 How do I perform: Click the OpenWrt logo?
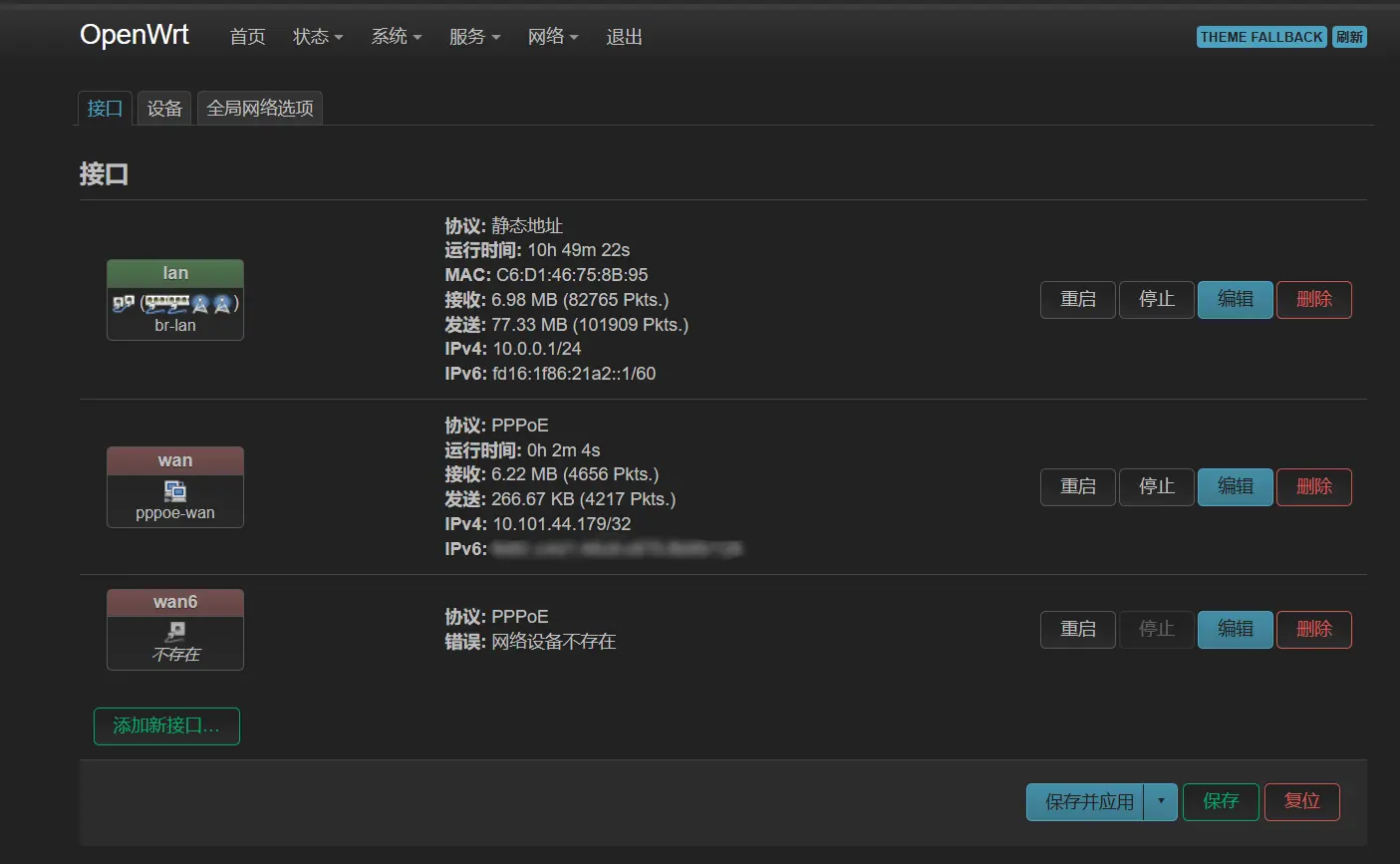(x=135, y=35)
